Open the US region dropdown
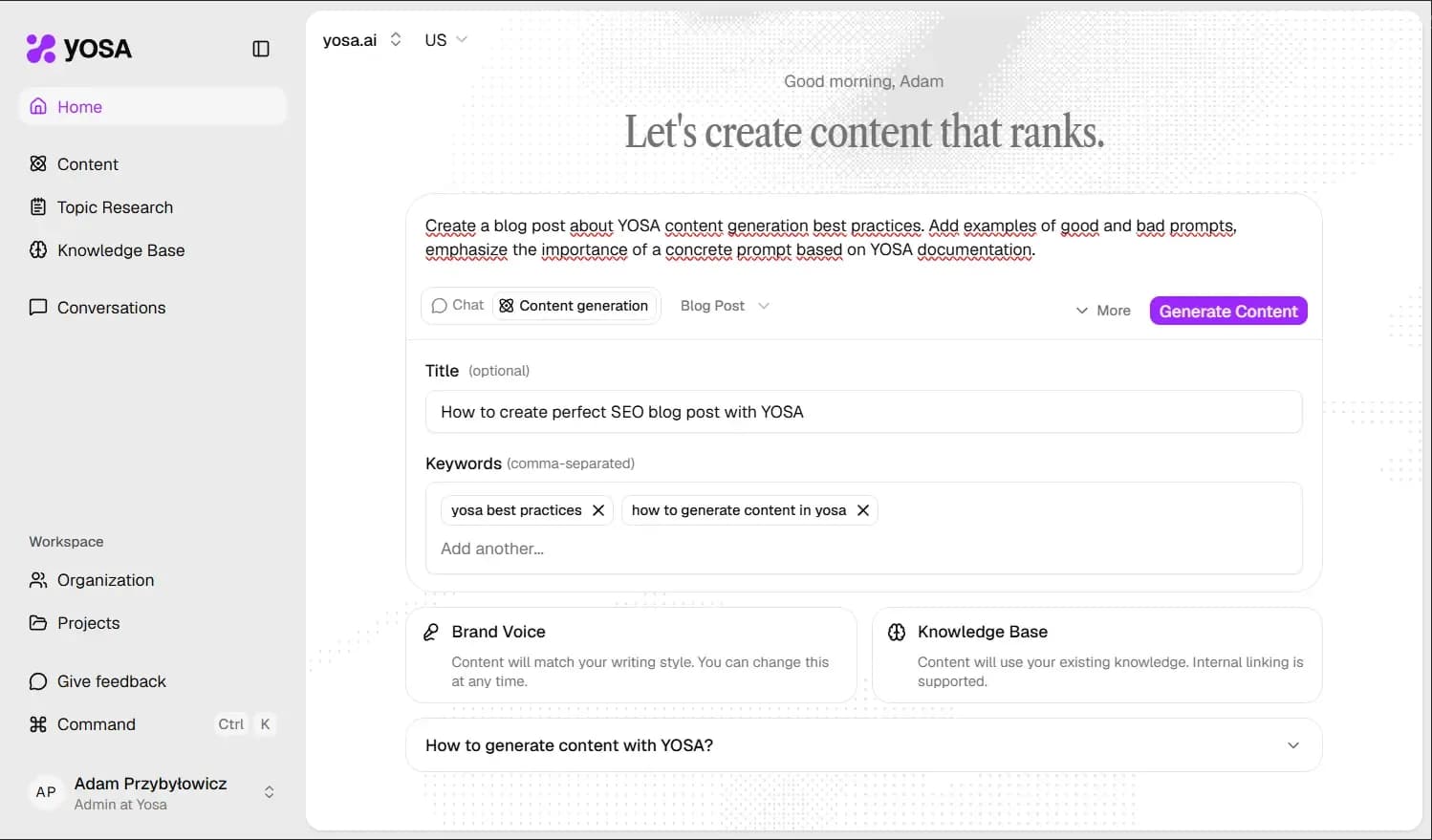This screenshot has height=840, width=1432. (446, 40)
